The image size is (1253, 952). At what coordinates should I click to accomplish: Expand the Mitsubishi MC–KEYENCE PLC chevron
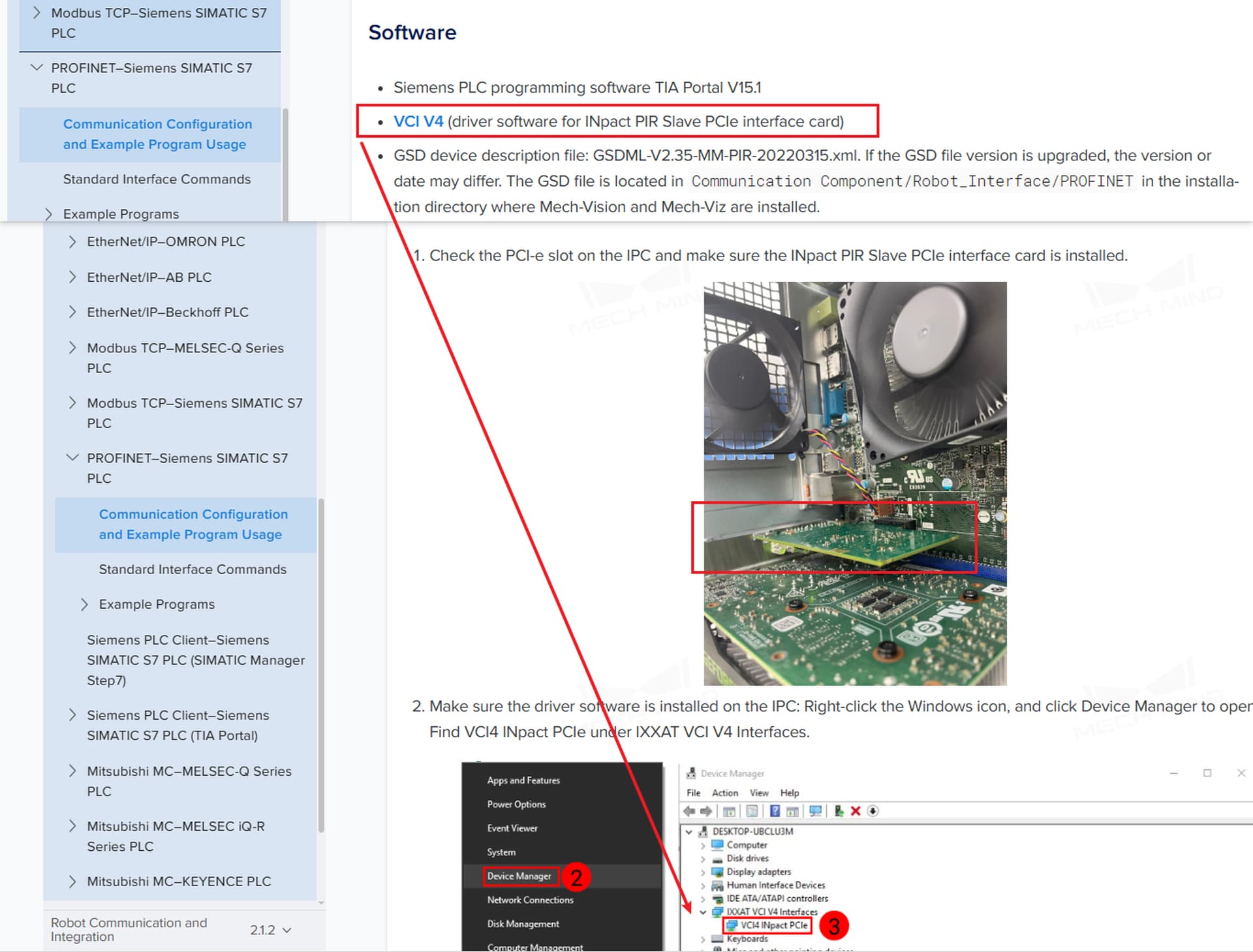pyautogui.click(x=72, y=881)
